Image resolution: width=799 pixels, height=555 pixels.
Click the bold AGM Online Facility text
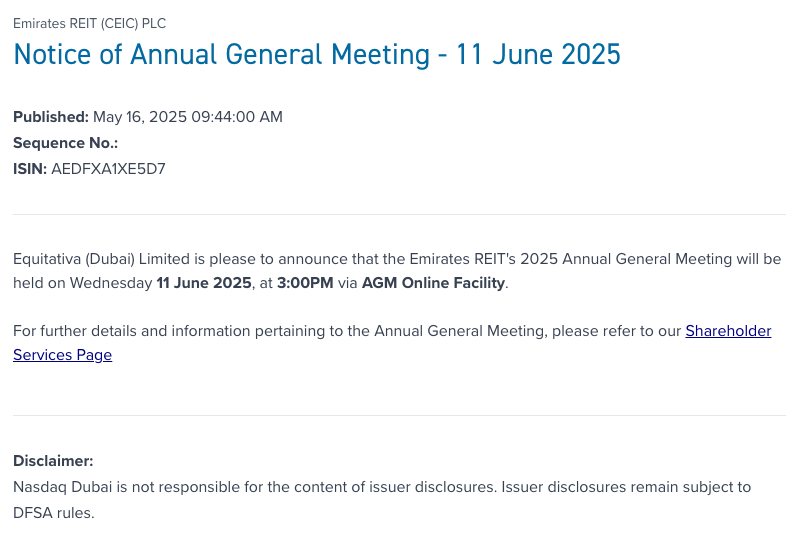[433, 283]
